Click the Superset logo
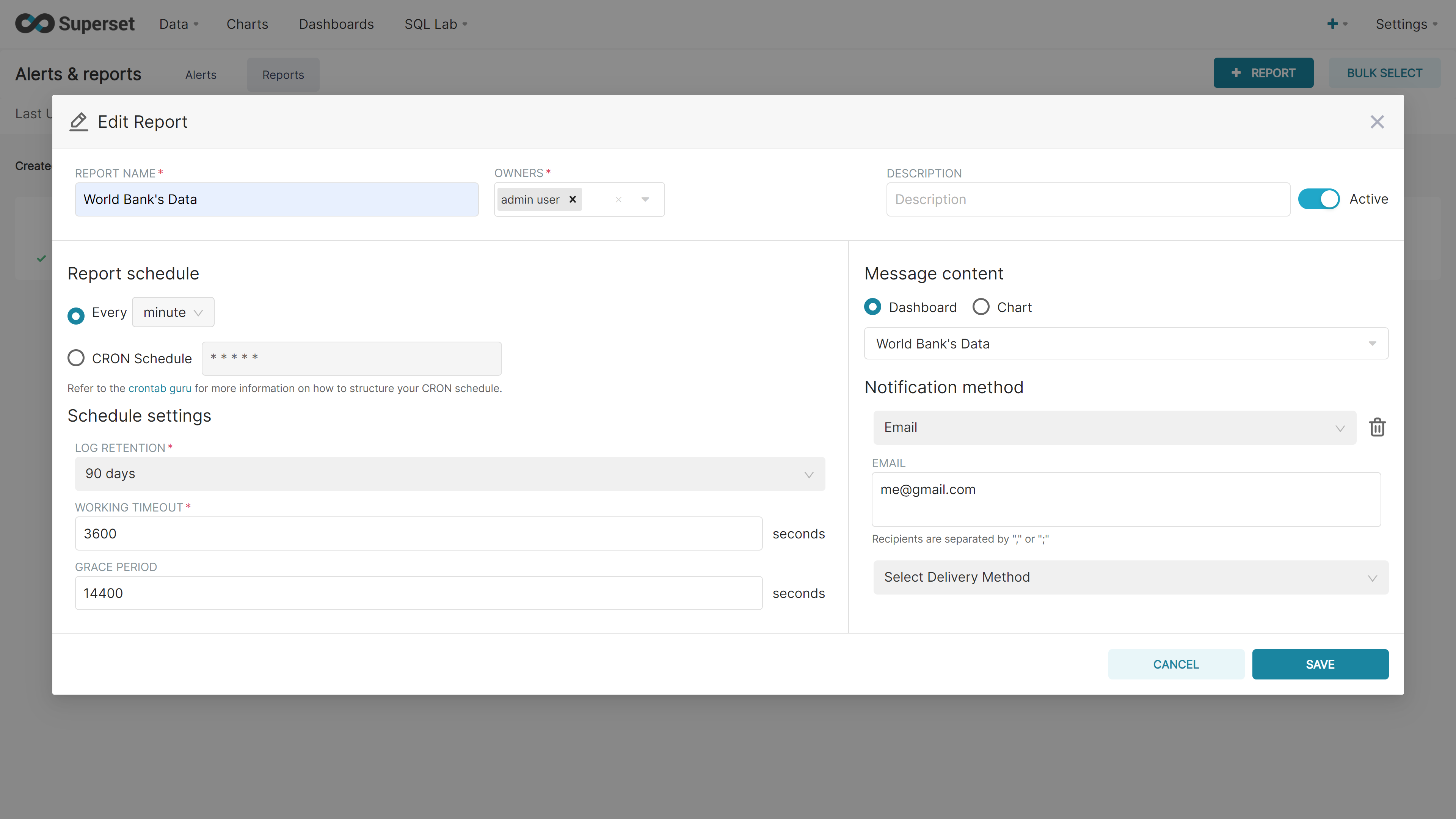The height and width of the screenshot is (819, 1456). (x=75, y=24)
